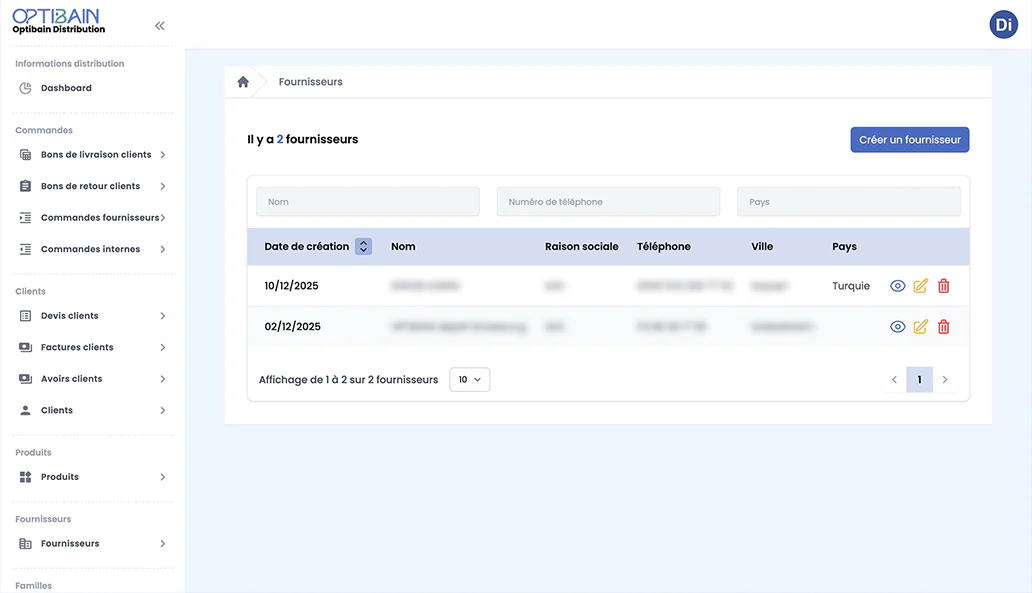Go to home via breadcrumb house icon
Viewport: 1032px width, 593px height.
[243, 82]
